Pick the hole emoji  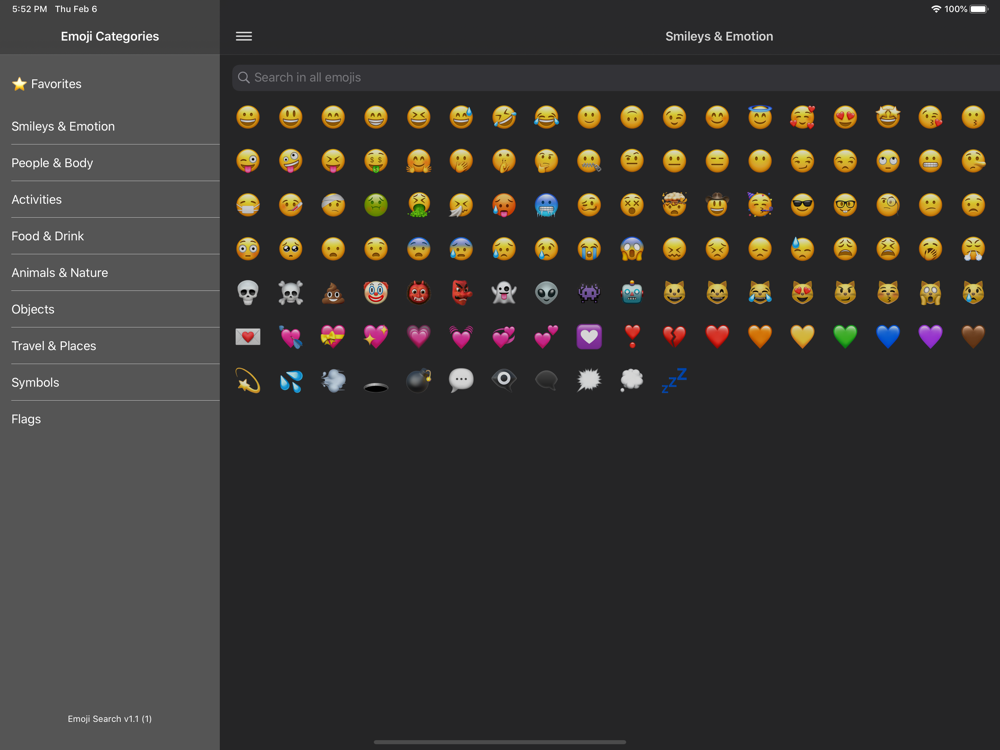[376, 386]
